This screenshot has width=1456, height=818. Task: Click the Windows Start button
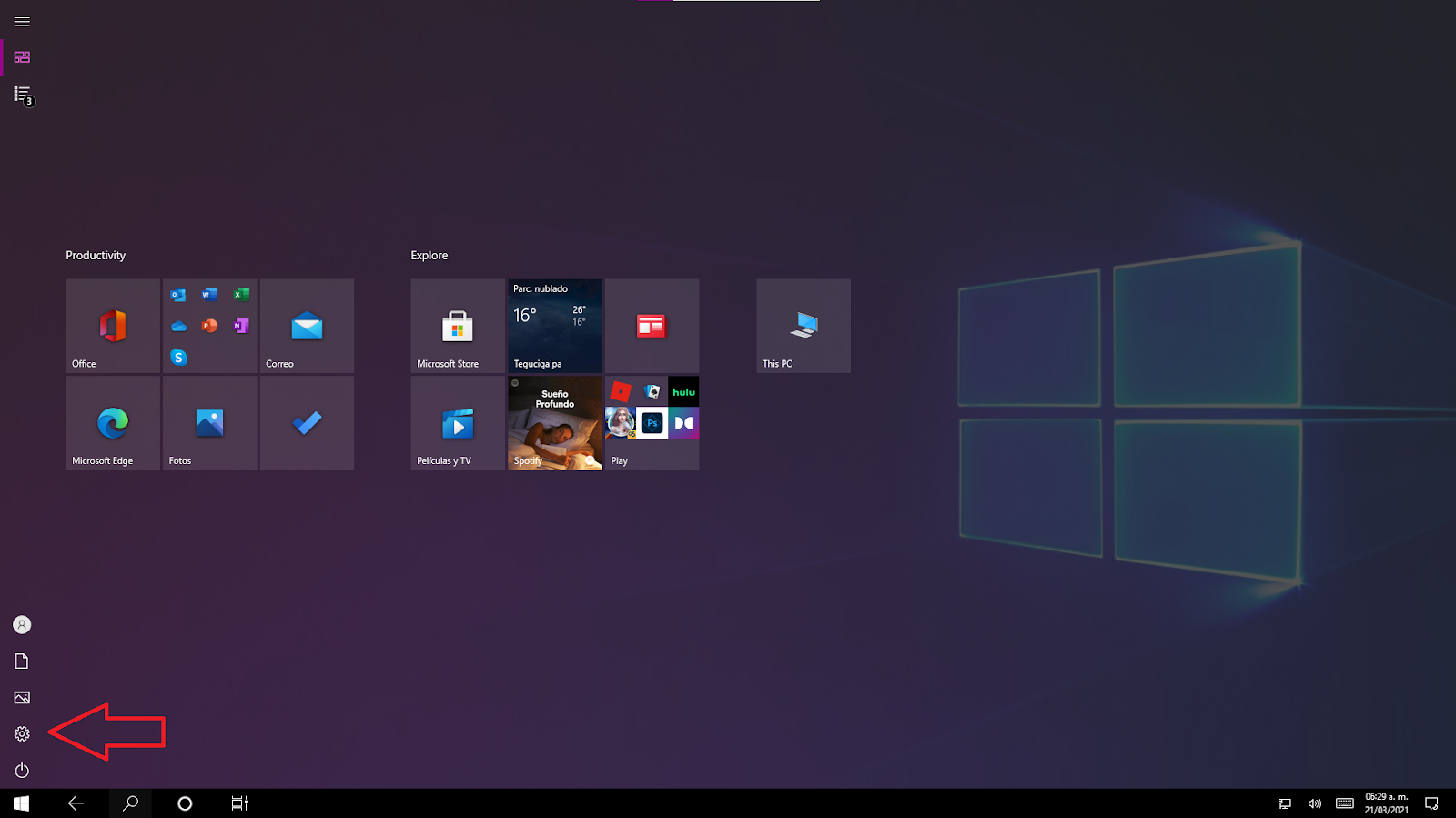pos(22,803)
